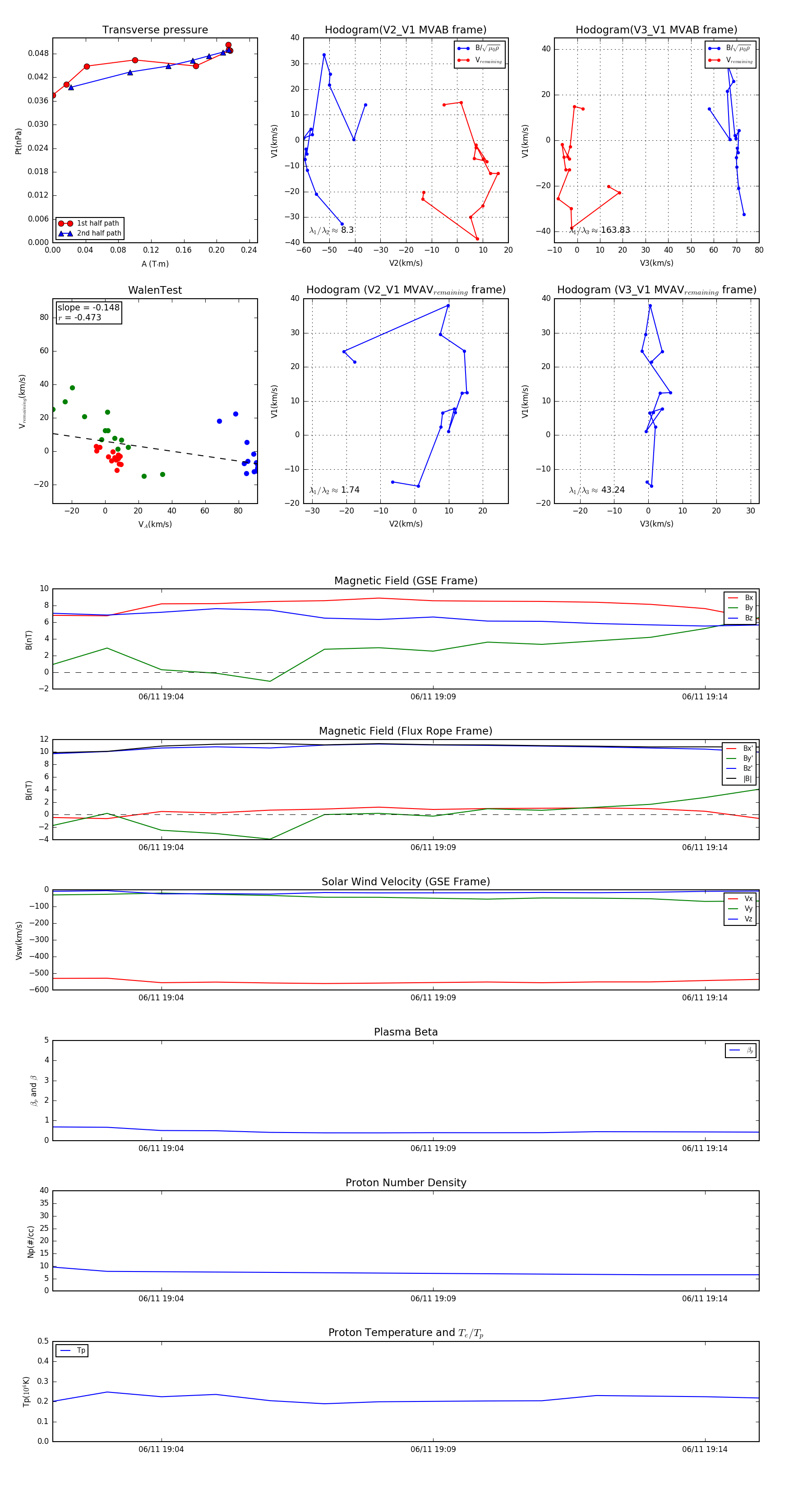812x1489 pixels.
Task: Click the "Solar Wind Velocity (GSE Frame)" title
Action: click(x=406, y=882)
